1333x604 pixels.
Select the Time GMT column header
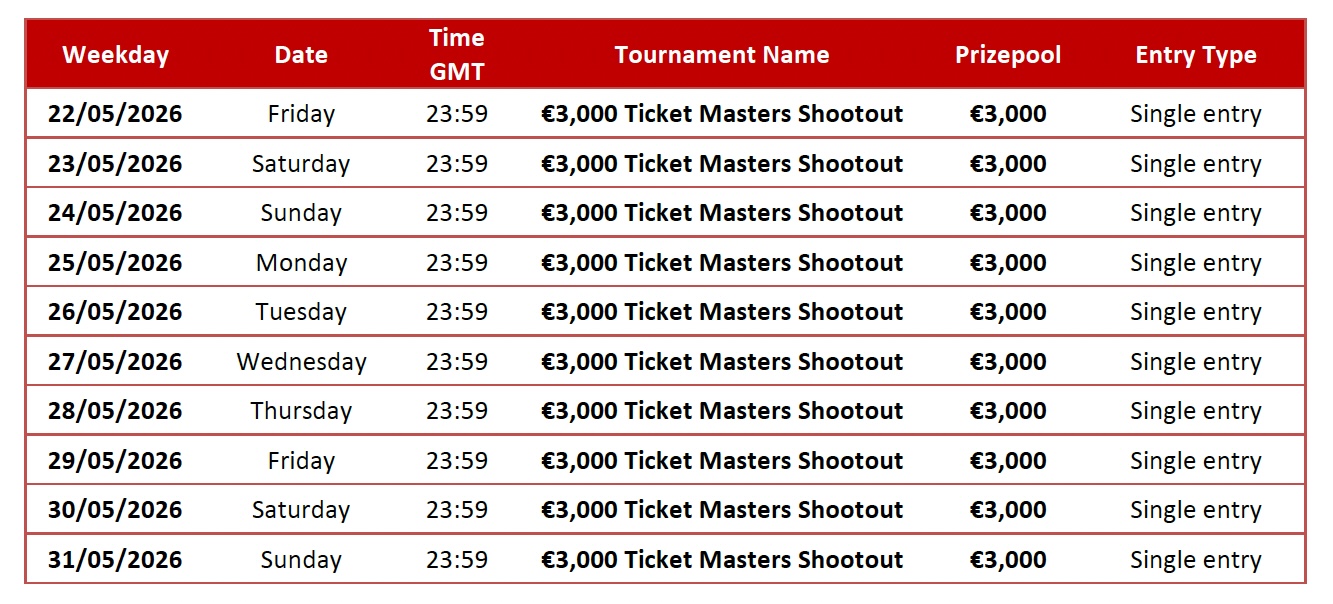(x=457, y=55)
